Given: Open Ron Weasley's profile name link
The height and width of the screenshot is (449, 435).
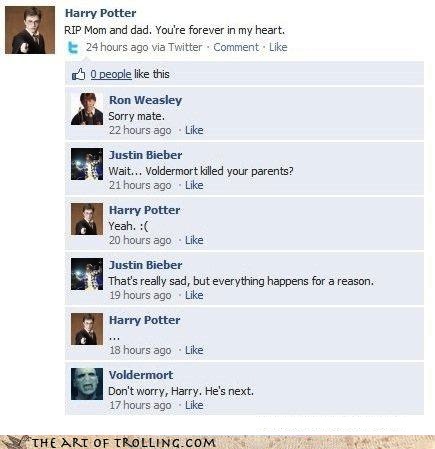Looking at the screenshot, I should click(145, 100).
